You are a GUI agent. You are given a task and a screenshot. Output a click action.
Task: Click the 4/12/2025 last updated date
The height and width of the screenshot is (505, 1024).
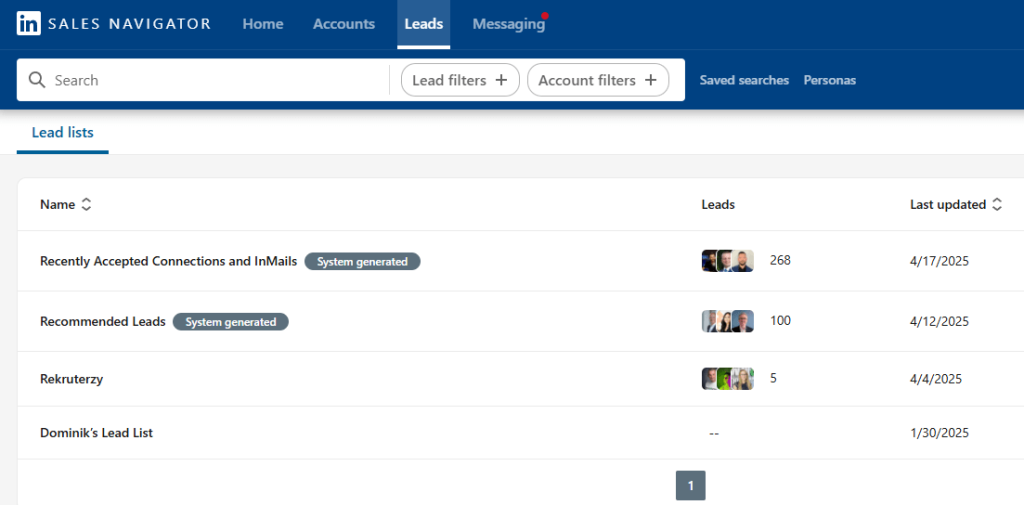point(939,321)
